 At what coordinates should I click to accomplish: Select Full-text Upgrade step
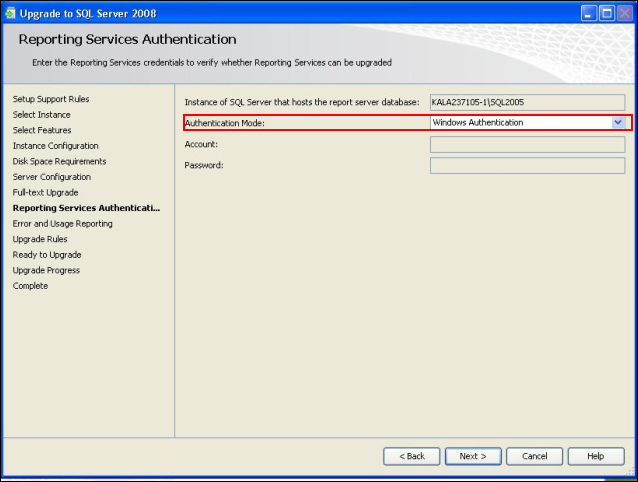pos(46,192)
